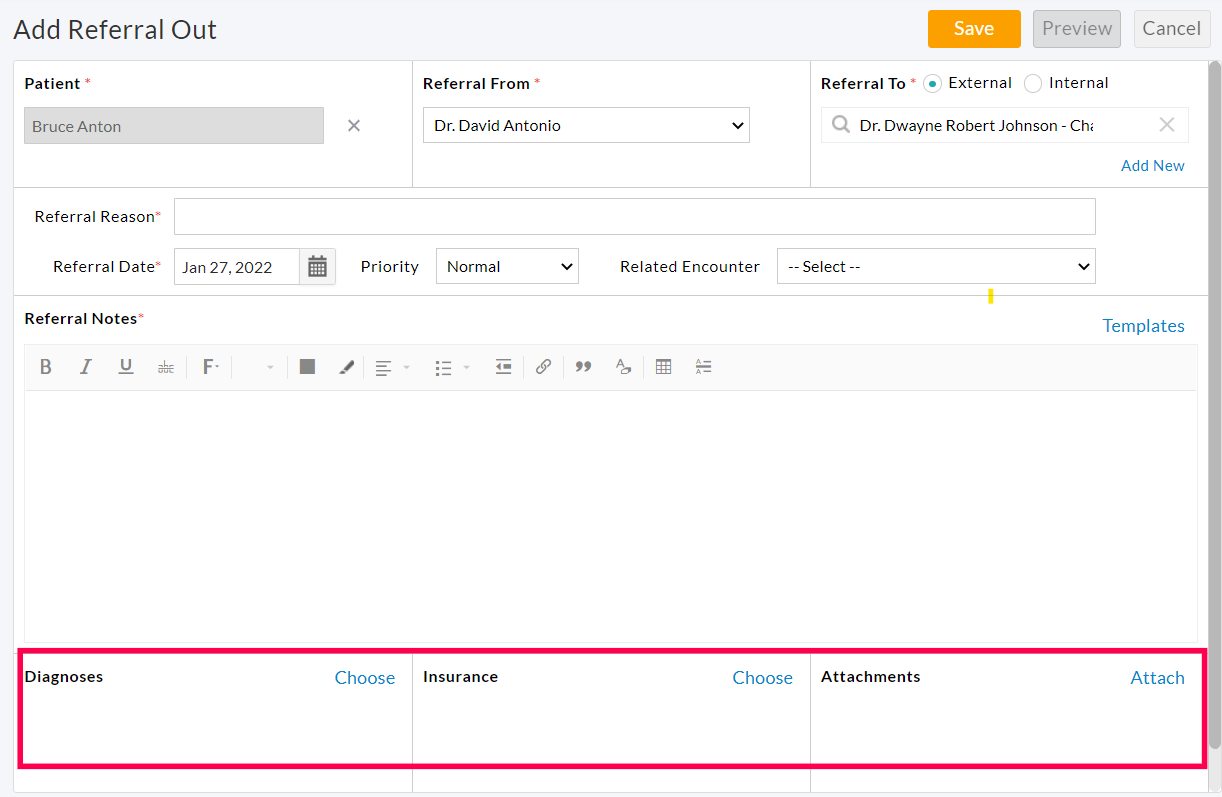Choose diagnoses for the referral
This screenshot has height=797, width=1222.
click(x=364, y=677)
